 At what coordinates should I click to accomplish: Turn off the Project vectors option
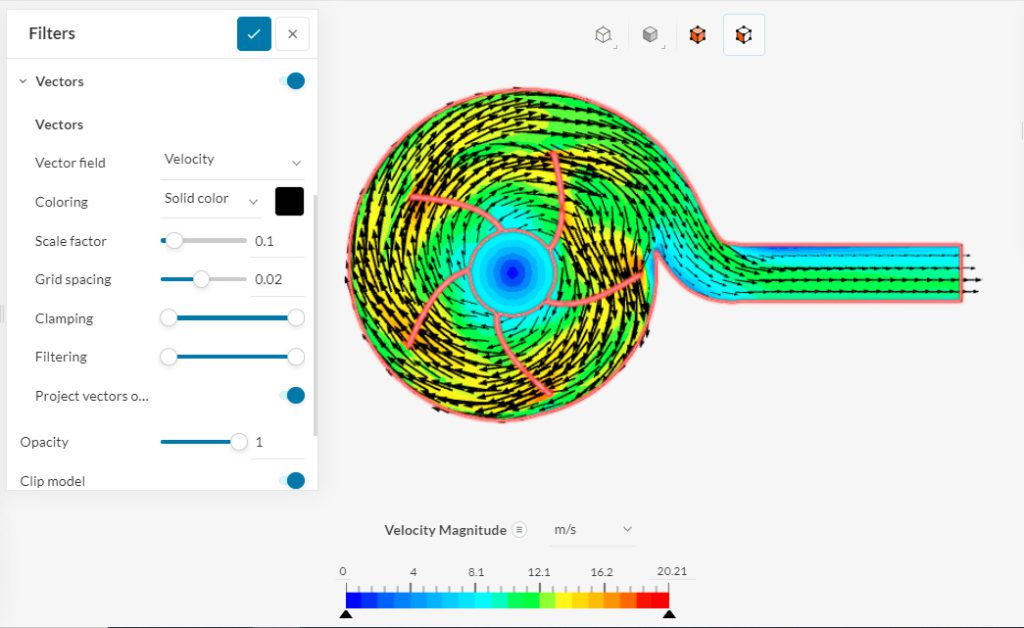pos(293,395)
